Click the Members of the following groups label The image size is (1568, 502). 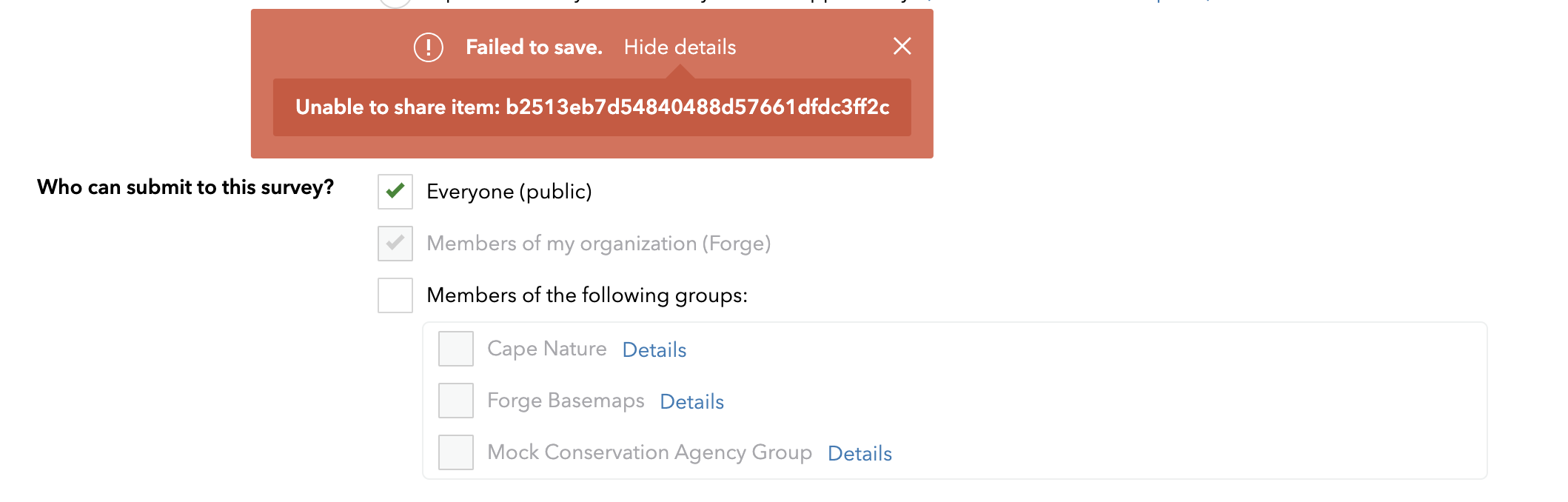pyautogui.click(x=587, y=295)
